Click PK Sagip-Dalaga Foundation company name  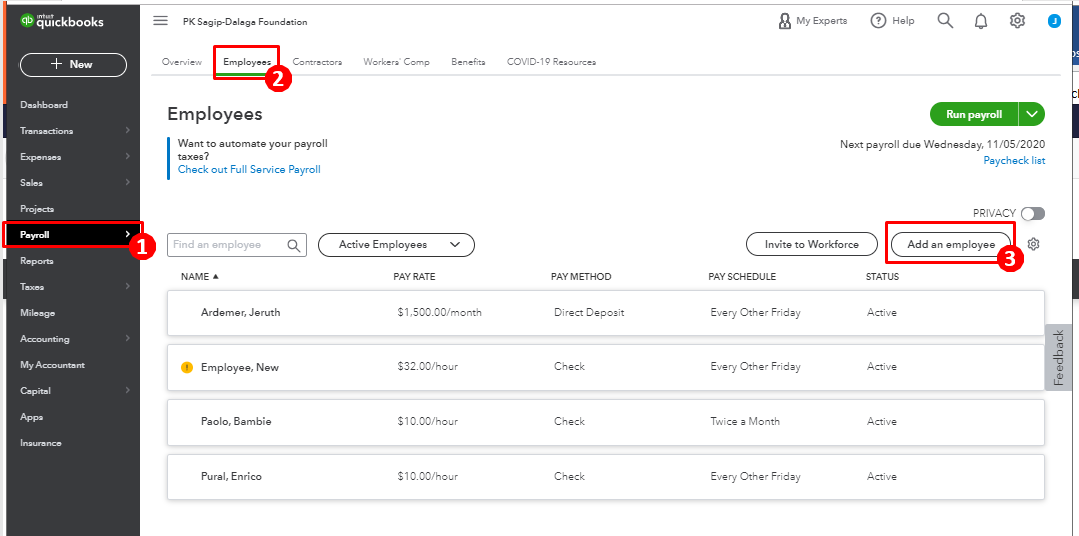[x=245, y=22]
